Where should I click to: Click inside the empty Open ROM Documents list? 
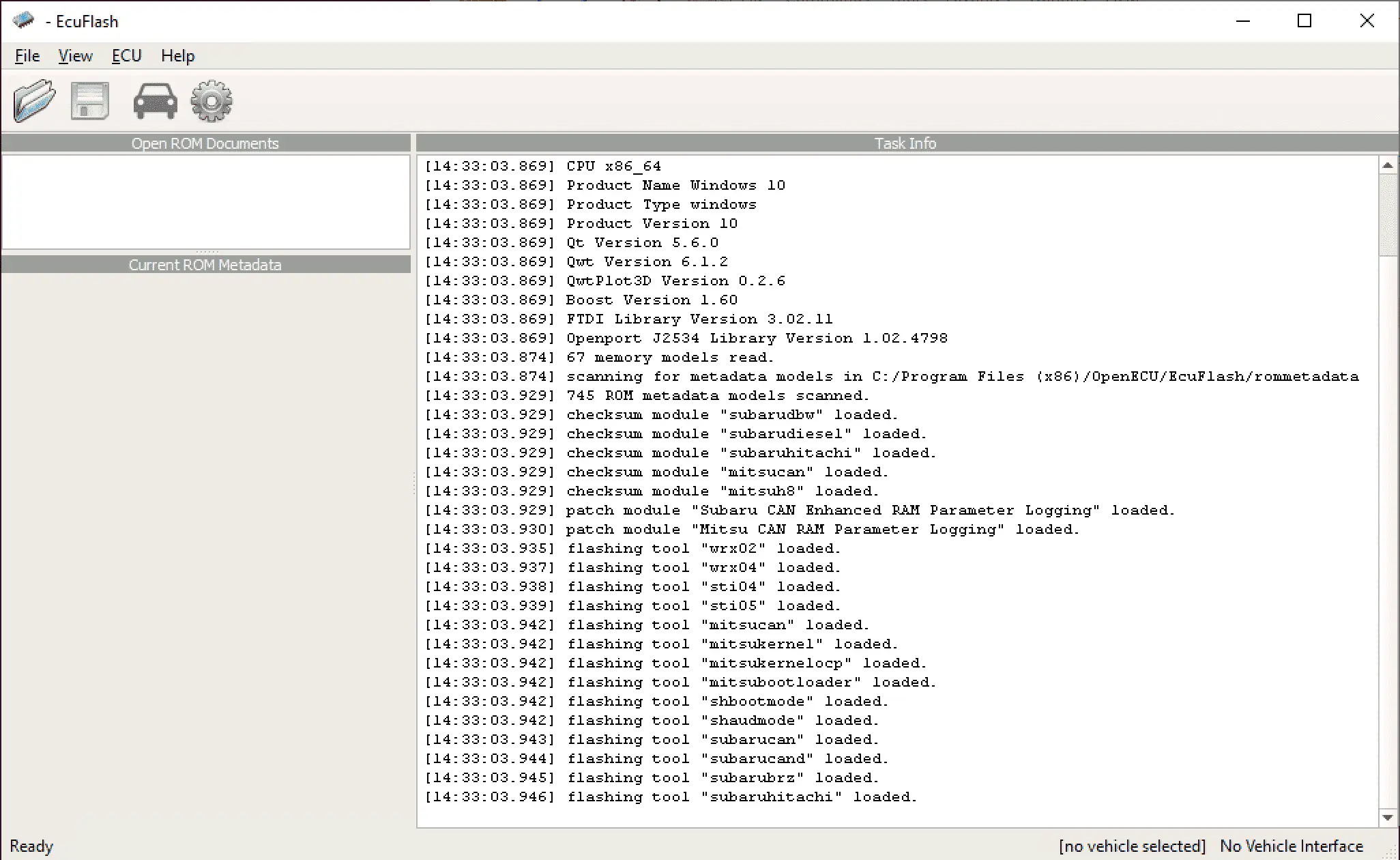pyautogui.click(x=205, y=202)
